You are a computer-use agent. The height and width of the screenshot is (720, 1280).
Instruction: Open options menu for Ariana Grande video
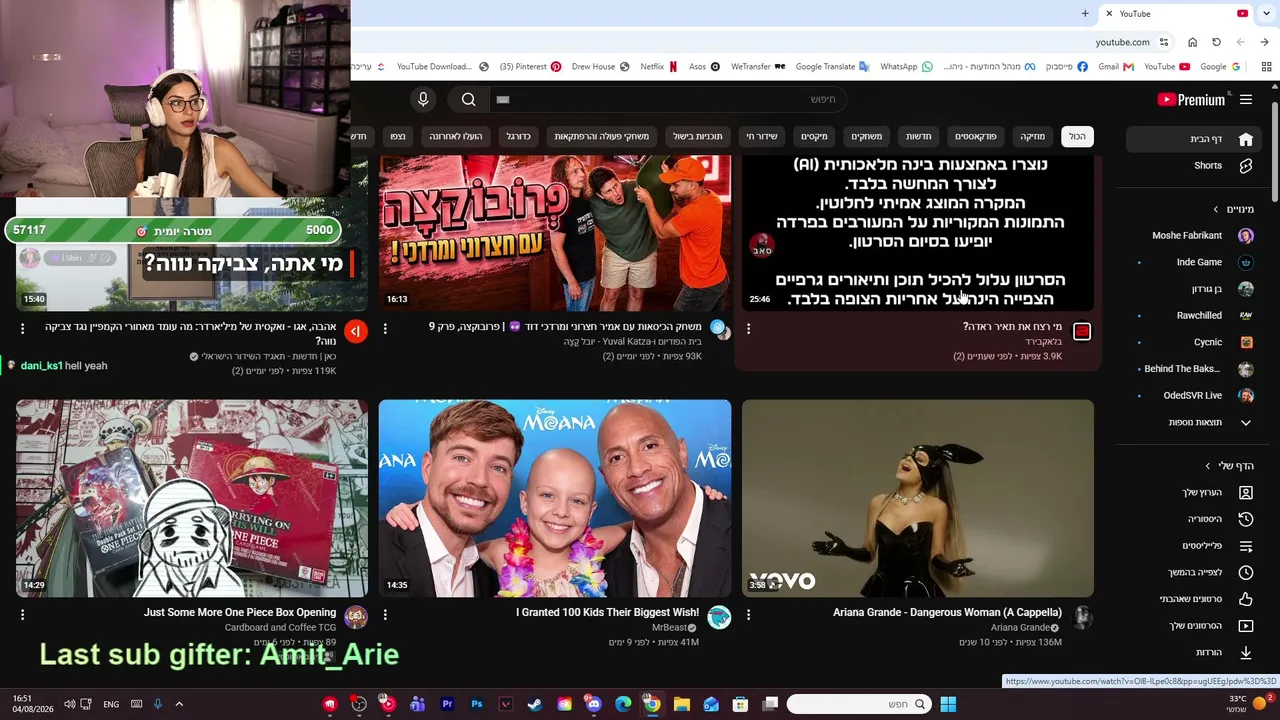748,614
